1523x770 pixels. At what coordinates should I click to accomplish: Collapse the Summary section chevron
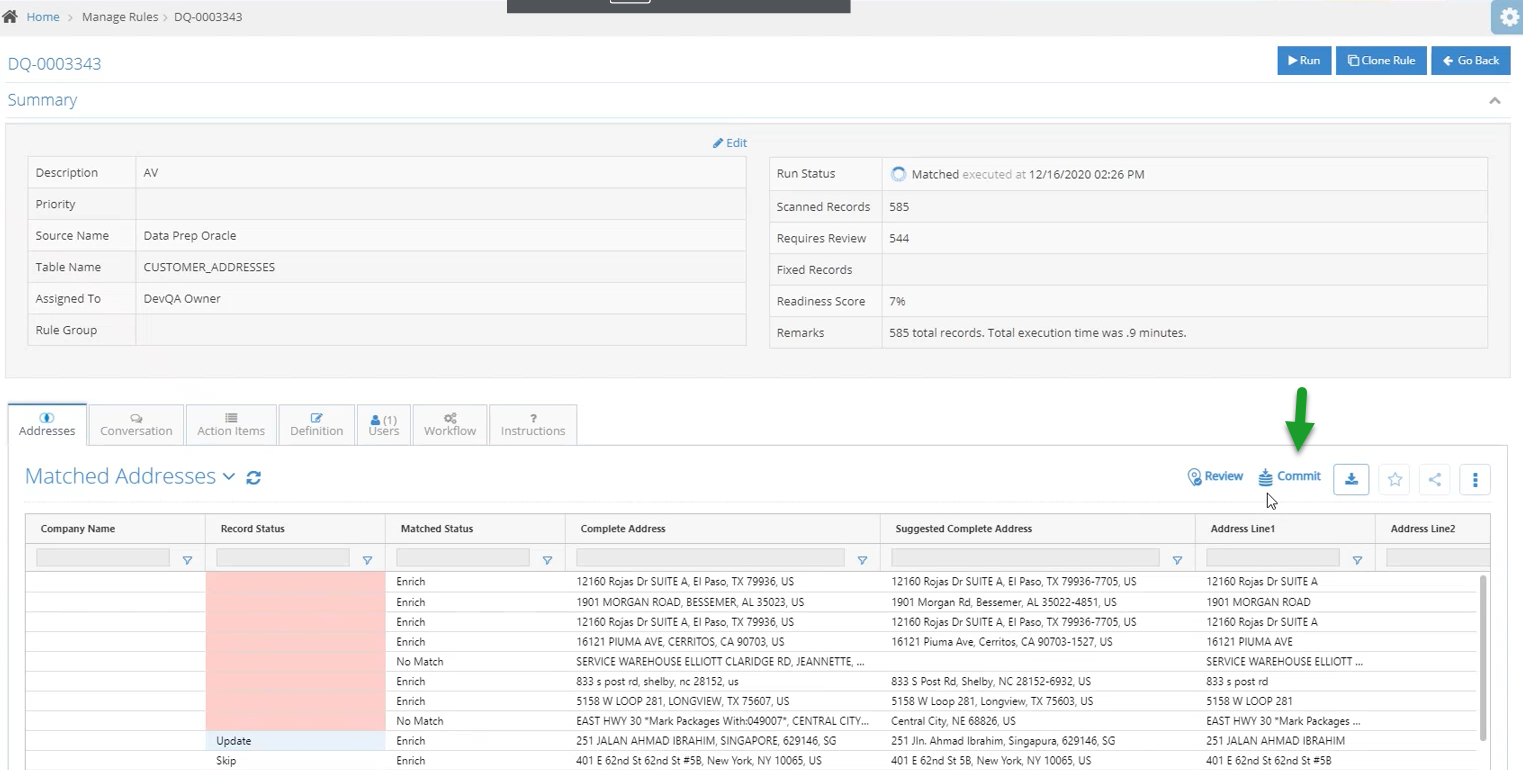(1495, 101)
